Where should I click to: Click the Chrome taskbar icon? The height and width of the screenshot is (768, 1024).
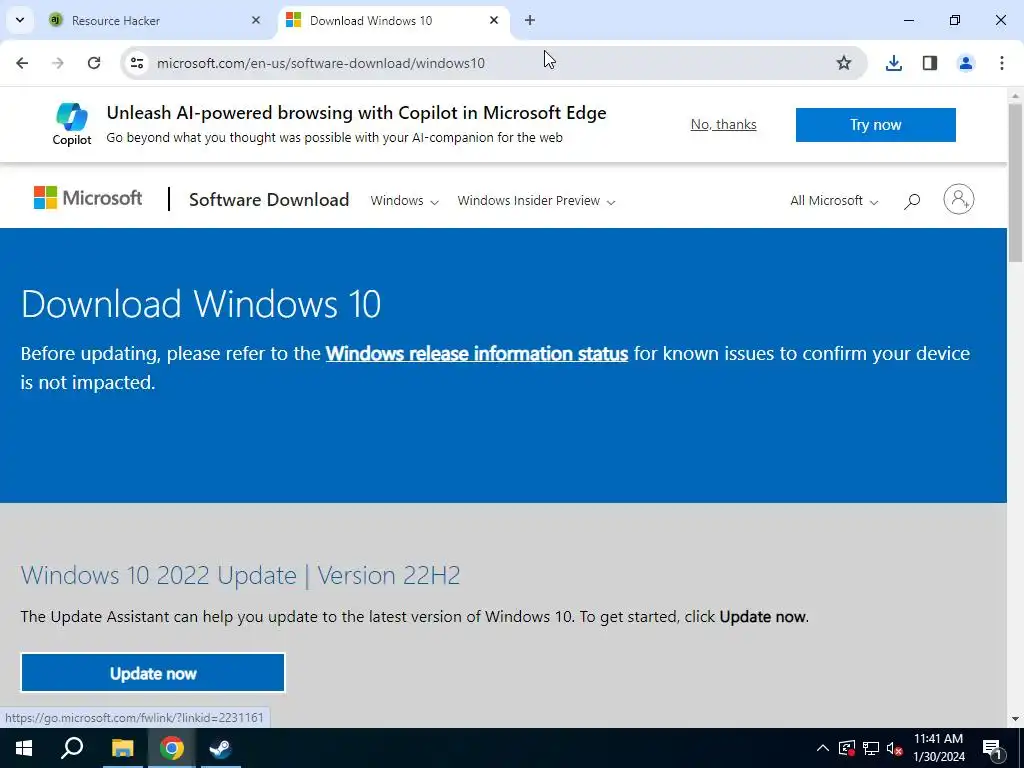pyautogui.click(x=172, y=748)
